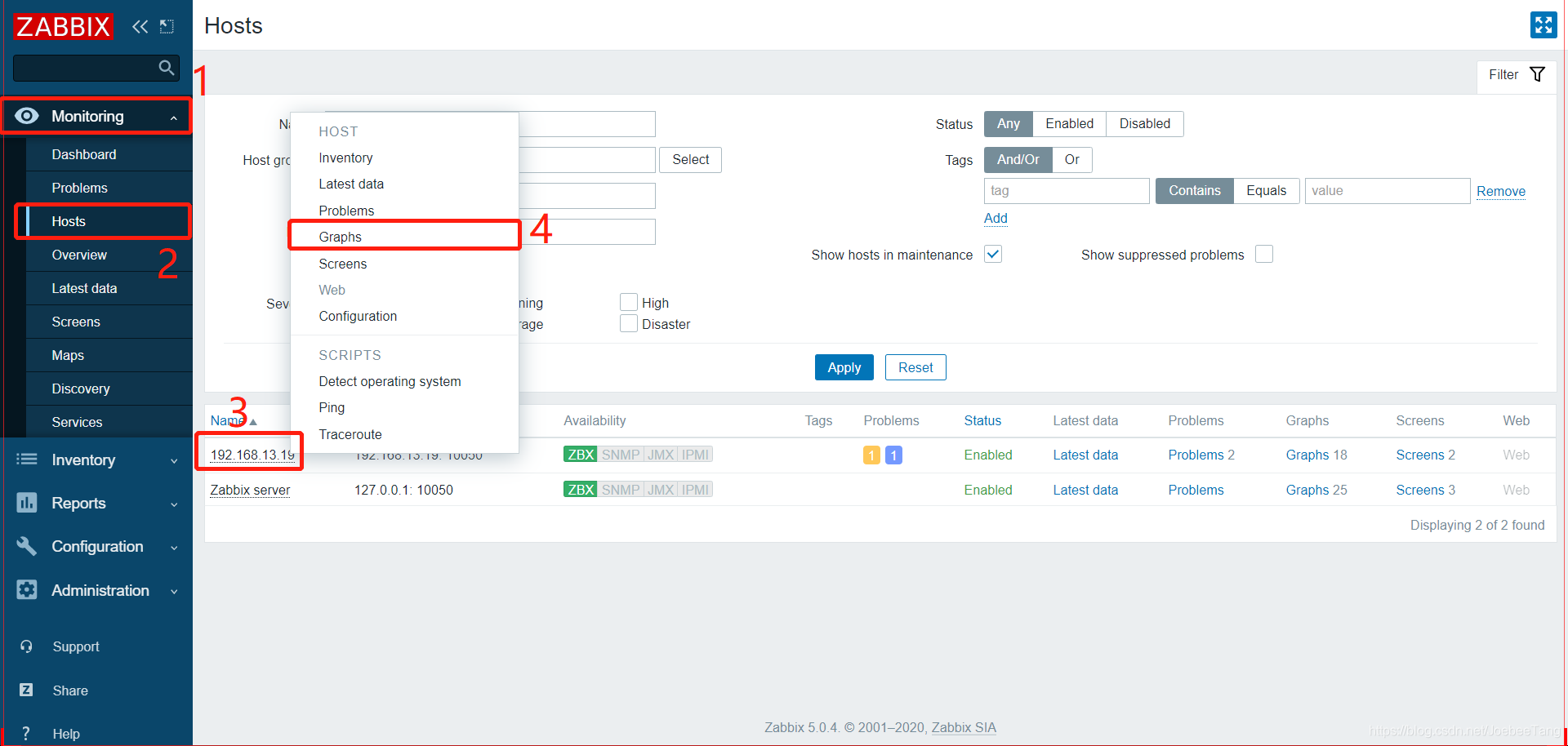
Task: Click the Reset filter button
Action: (915, 367)
